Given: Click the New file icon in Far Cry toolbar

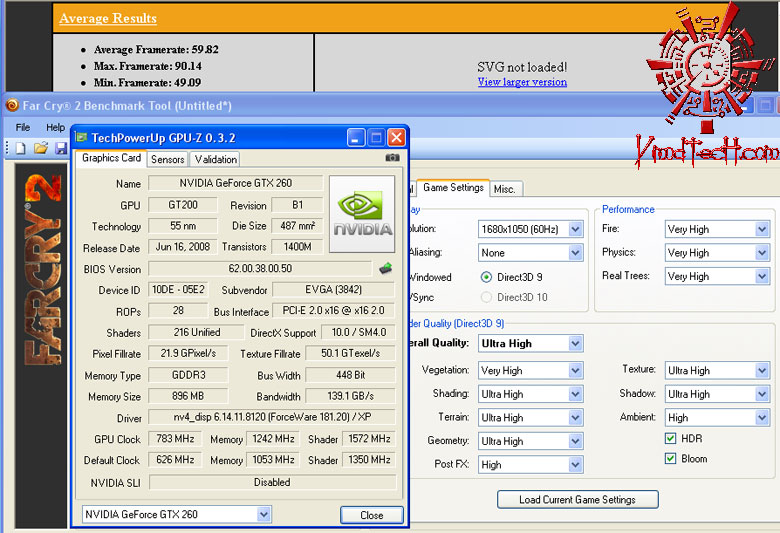Looking at the screenshot, I should [x=20, y=148].
